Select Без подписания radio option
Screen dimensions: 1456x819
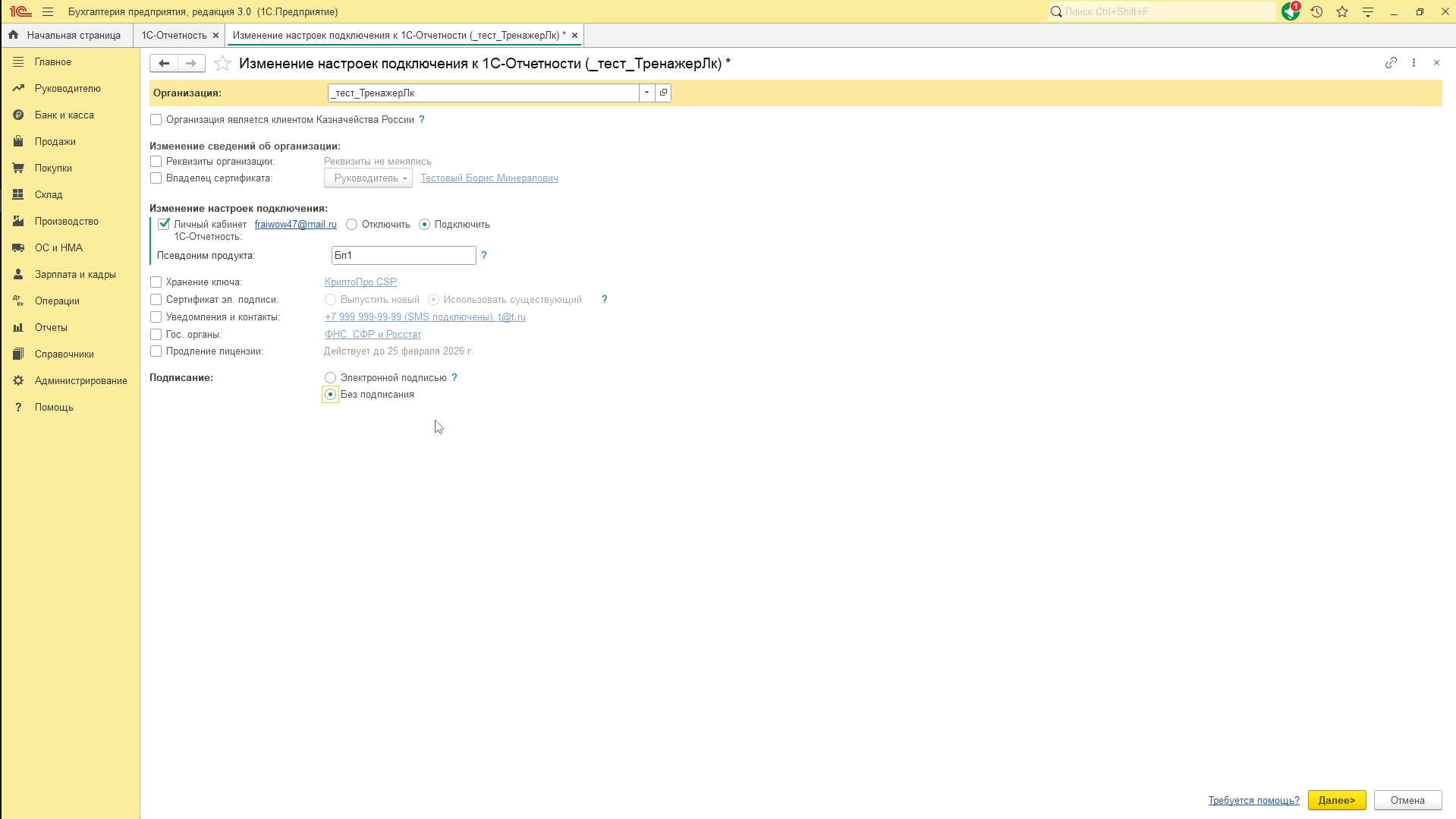pyautogui.click(x=330, y=395)
